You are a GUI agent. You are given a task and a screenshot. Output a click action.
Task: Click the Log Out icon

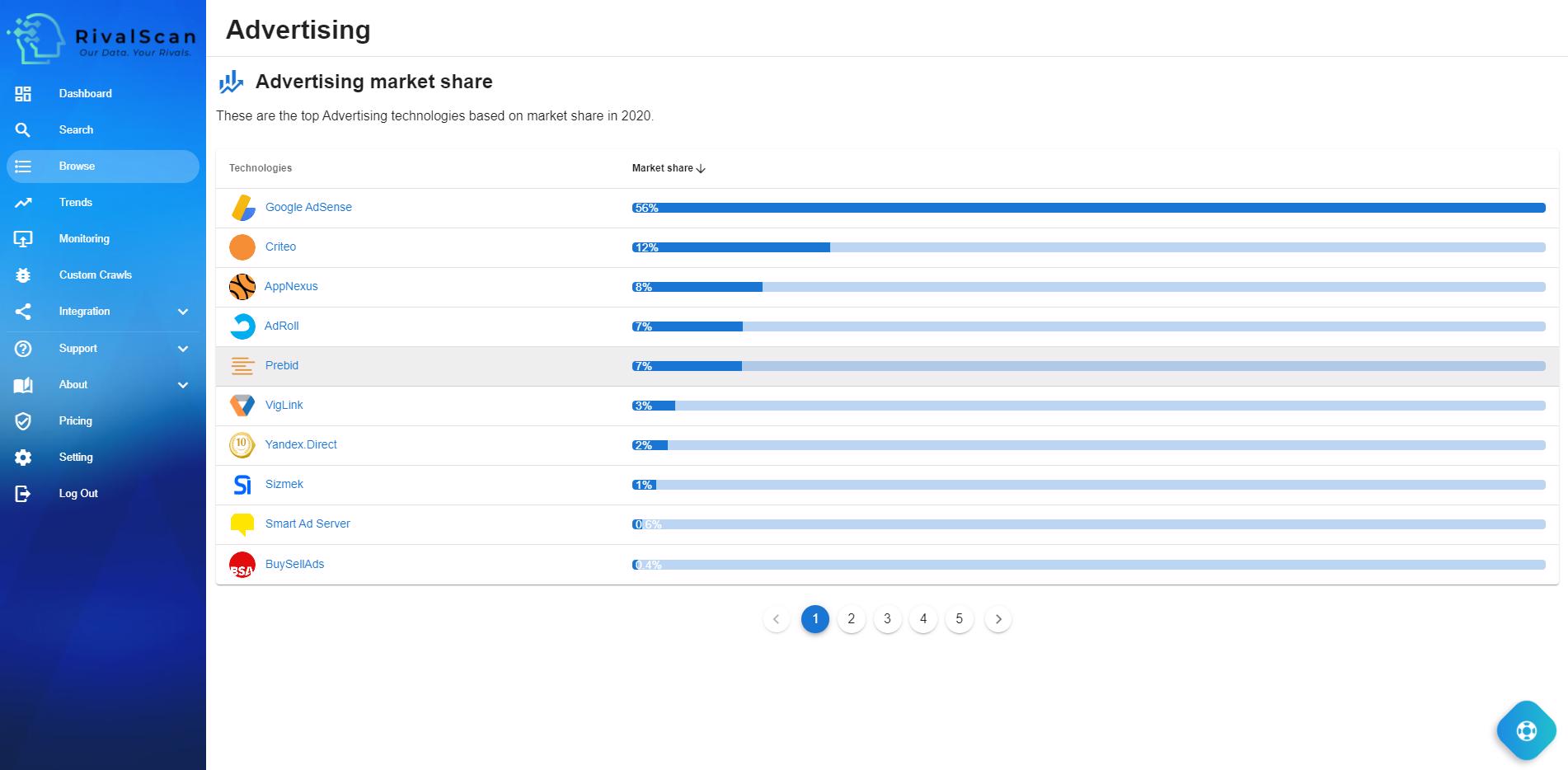23,494
